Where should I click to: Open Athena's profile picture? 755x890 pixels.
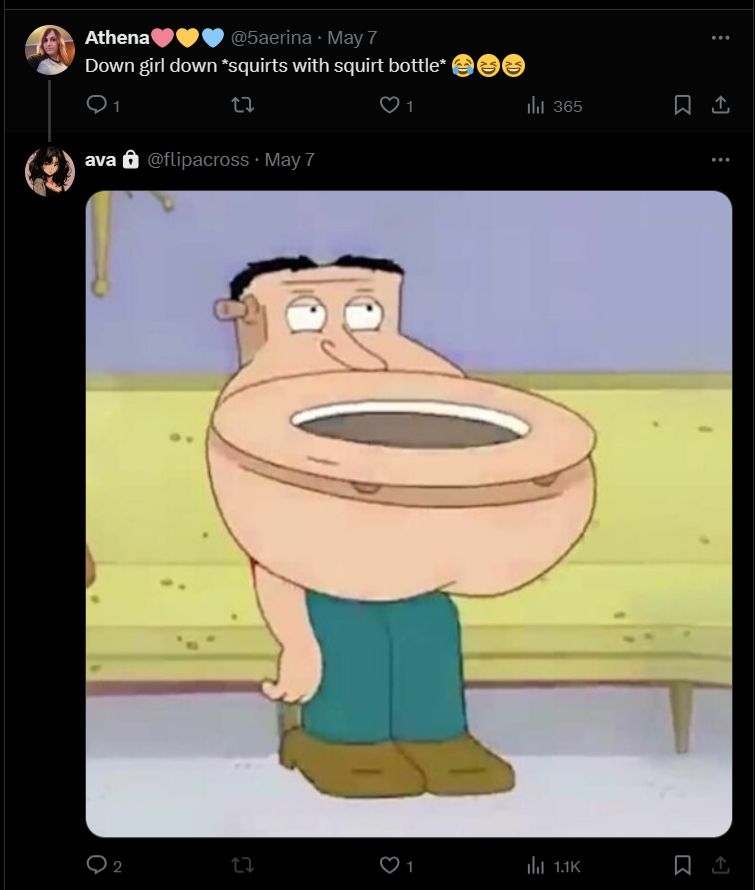click(x=50, y=50)
